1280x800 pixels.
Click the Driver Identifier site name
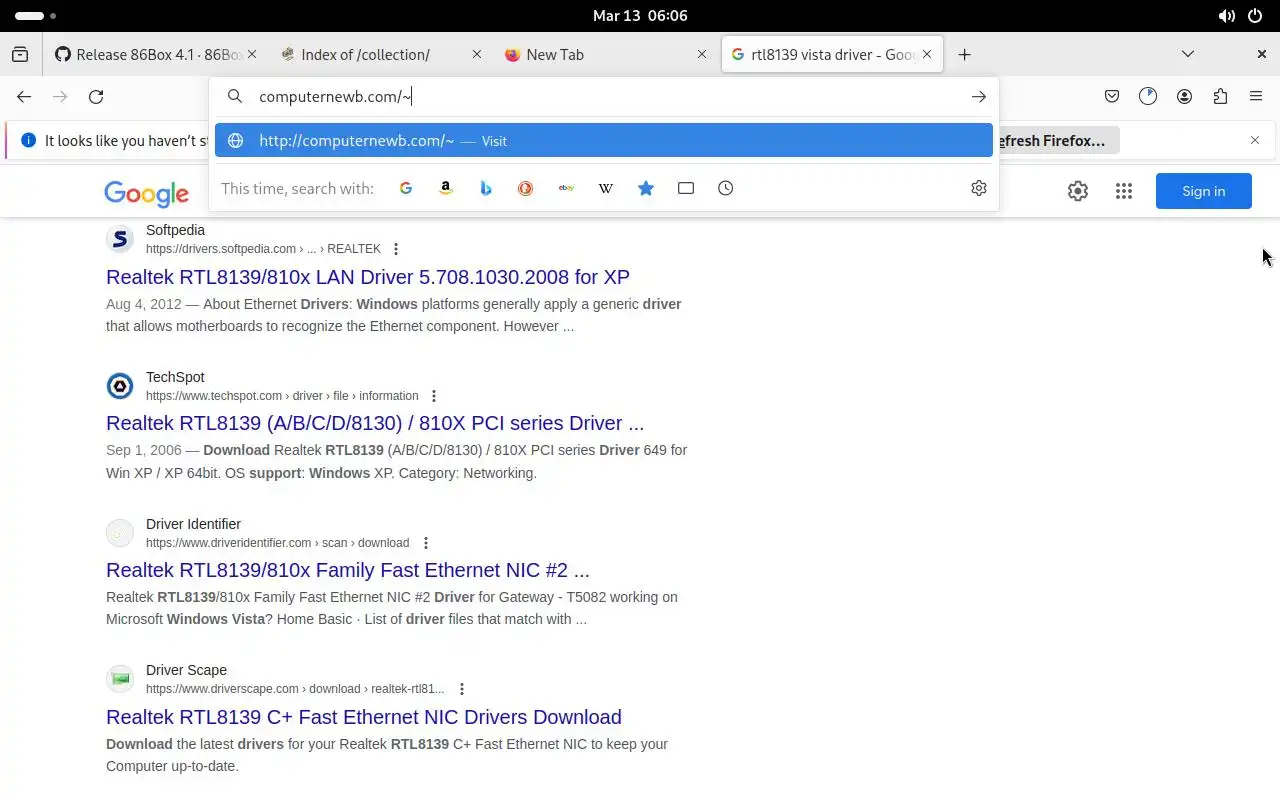pos(193,524)
